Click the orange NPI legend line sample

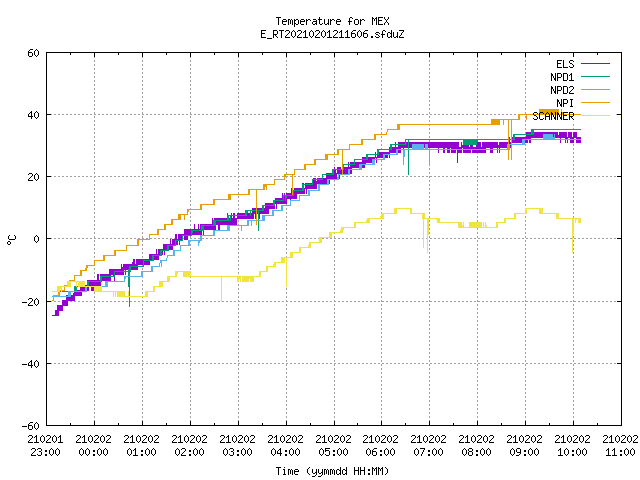click(595, 102)
